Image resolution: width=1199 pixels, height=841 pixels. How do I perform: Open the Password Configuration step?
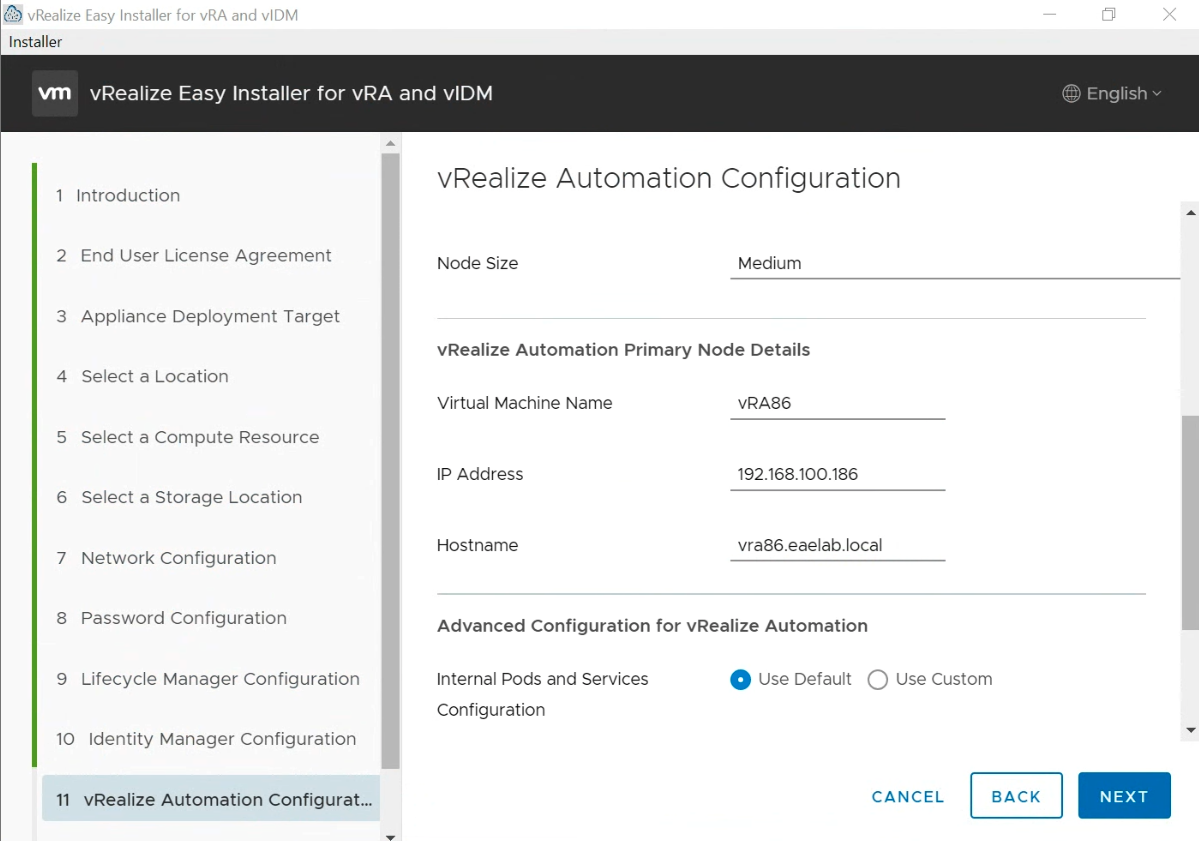183,618
